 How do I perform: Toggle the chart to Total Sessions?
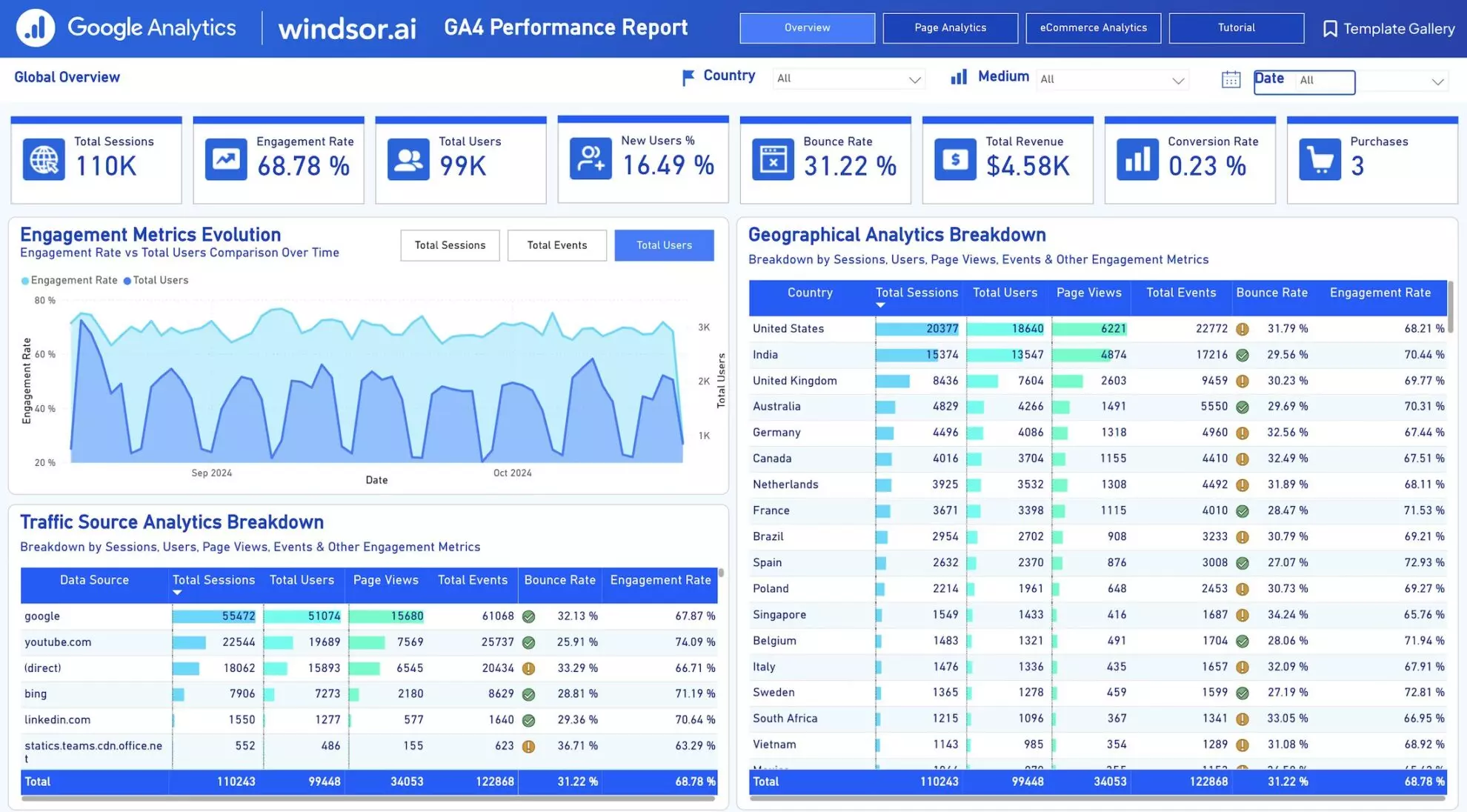(450, 245)
